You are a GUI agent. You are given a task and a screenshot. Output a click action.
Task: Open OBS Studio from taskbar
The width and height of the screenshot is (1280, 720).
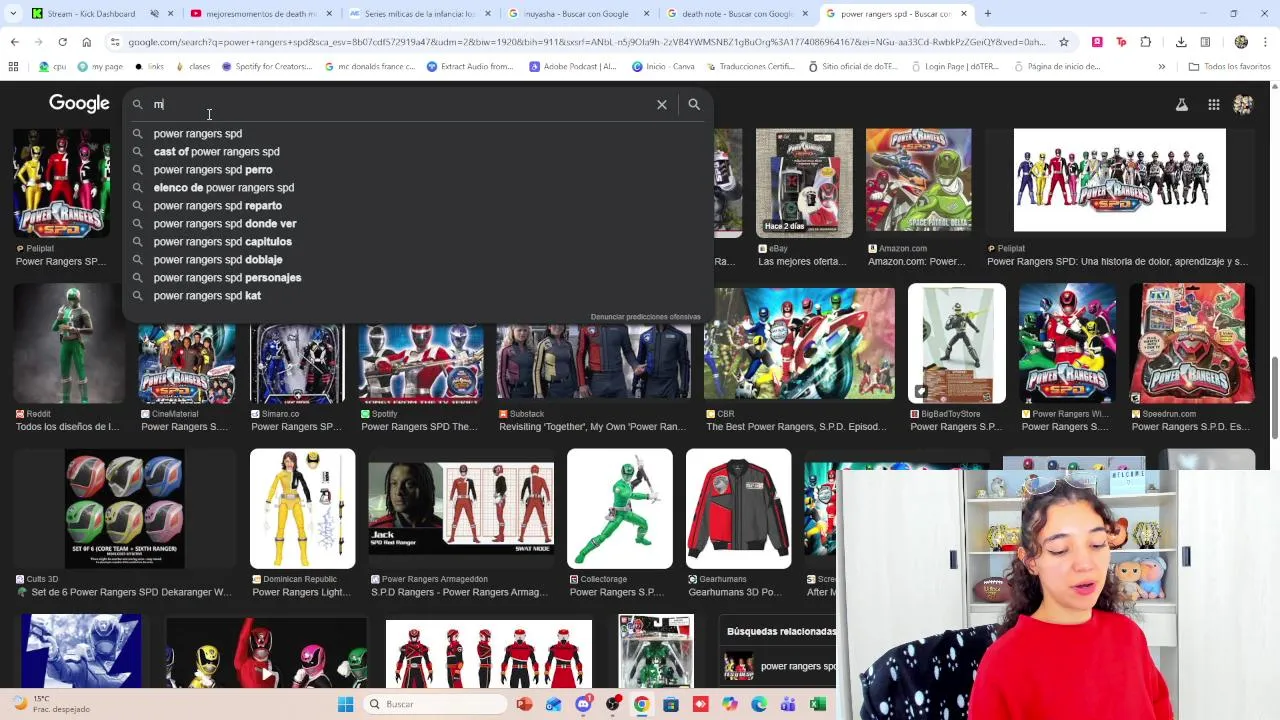(x=612, y=704)
